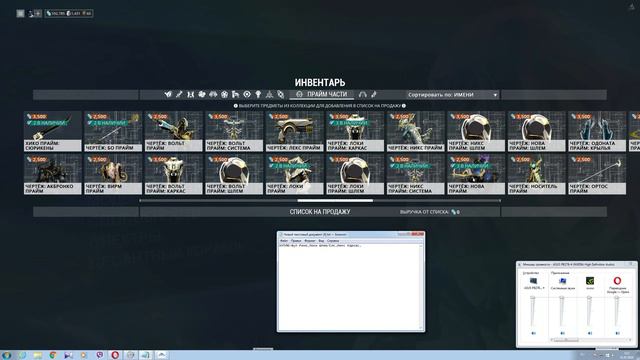The height and width of the screenshot is (360, 640).
Task: Select the ЧЕРТЁЖ: ЛЕКС ПРАЙМ card
Action: pos(294,131)
